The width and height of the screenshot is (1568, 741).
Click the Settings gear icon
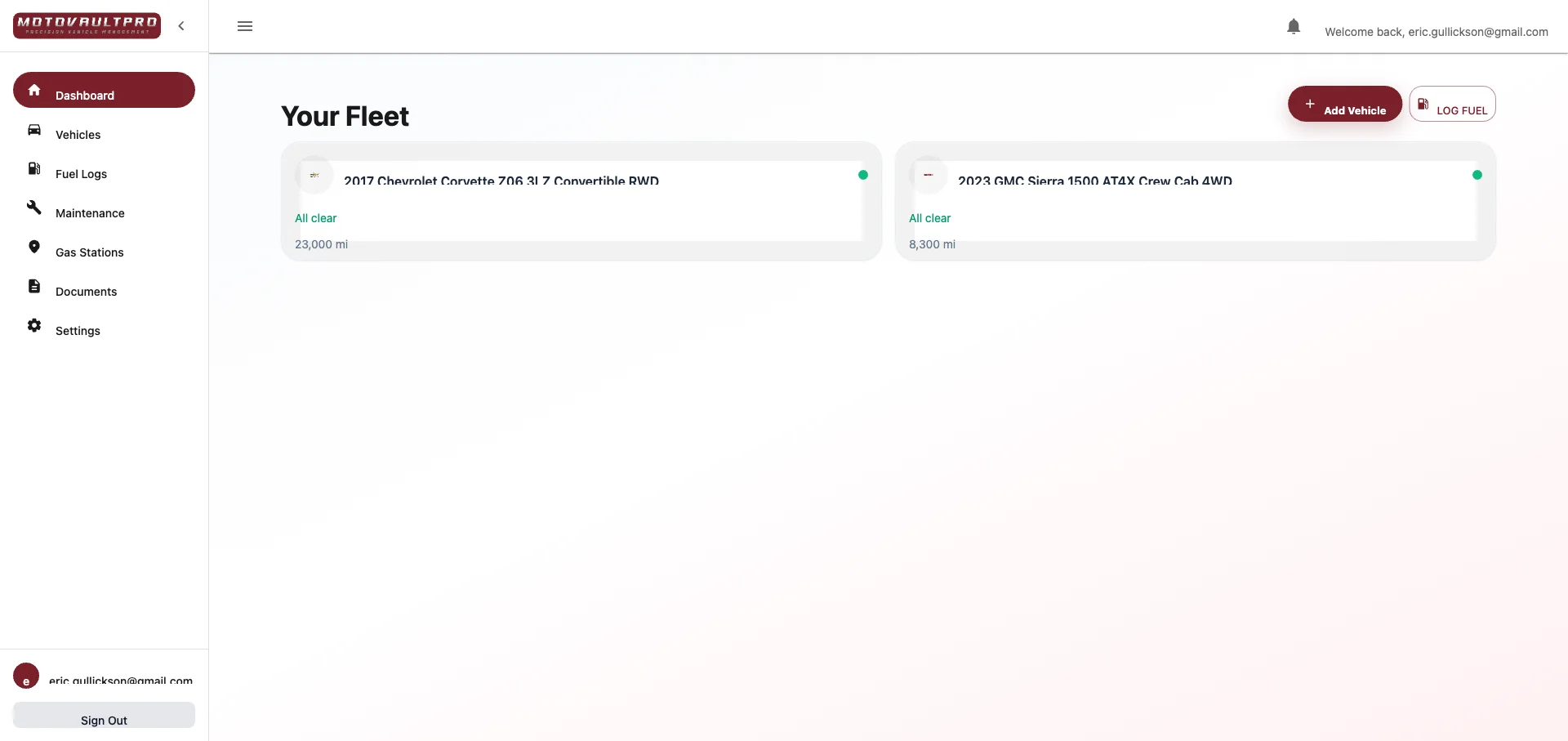34,325
